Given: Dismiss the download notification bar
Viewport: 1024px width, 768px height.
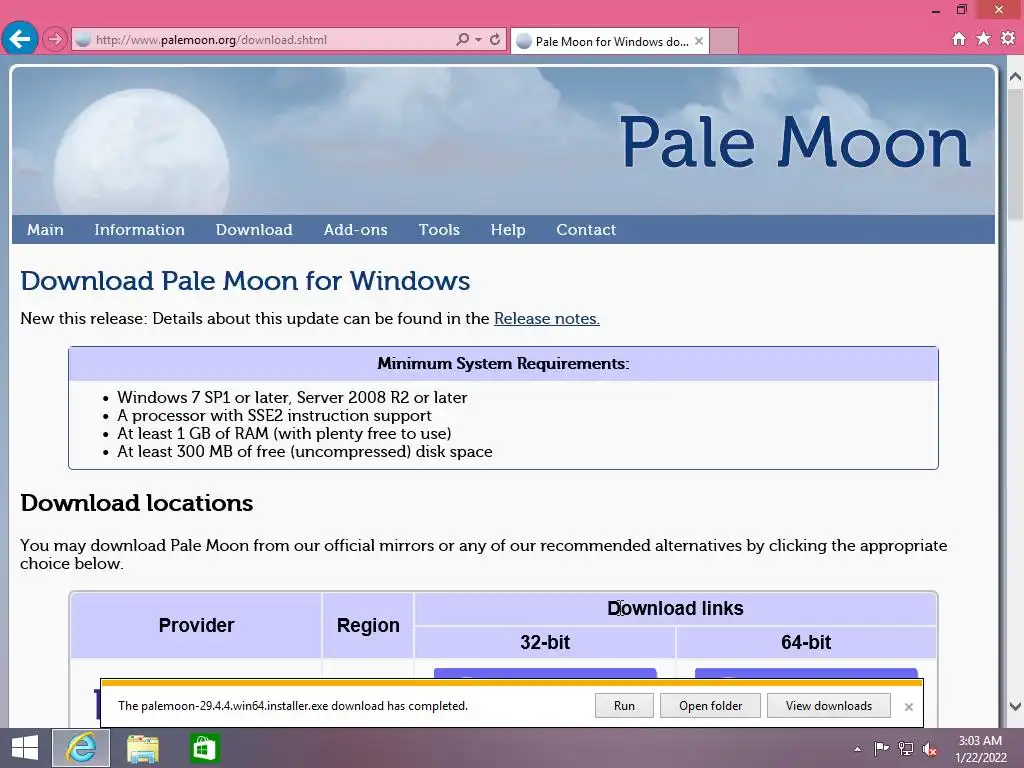Looking at the screenshot, I should 908,707.
